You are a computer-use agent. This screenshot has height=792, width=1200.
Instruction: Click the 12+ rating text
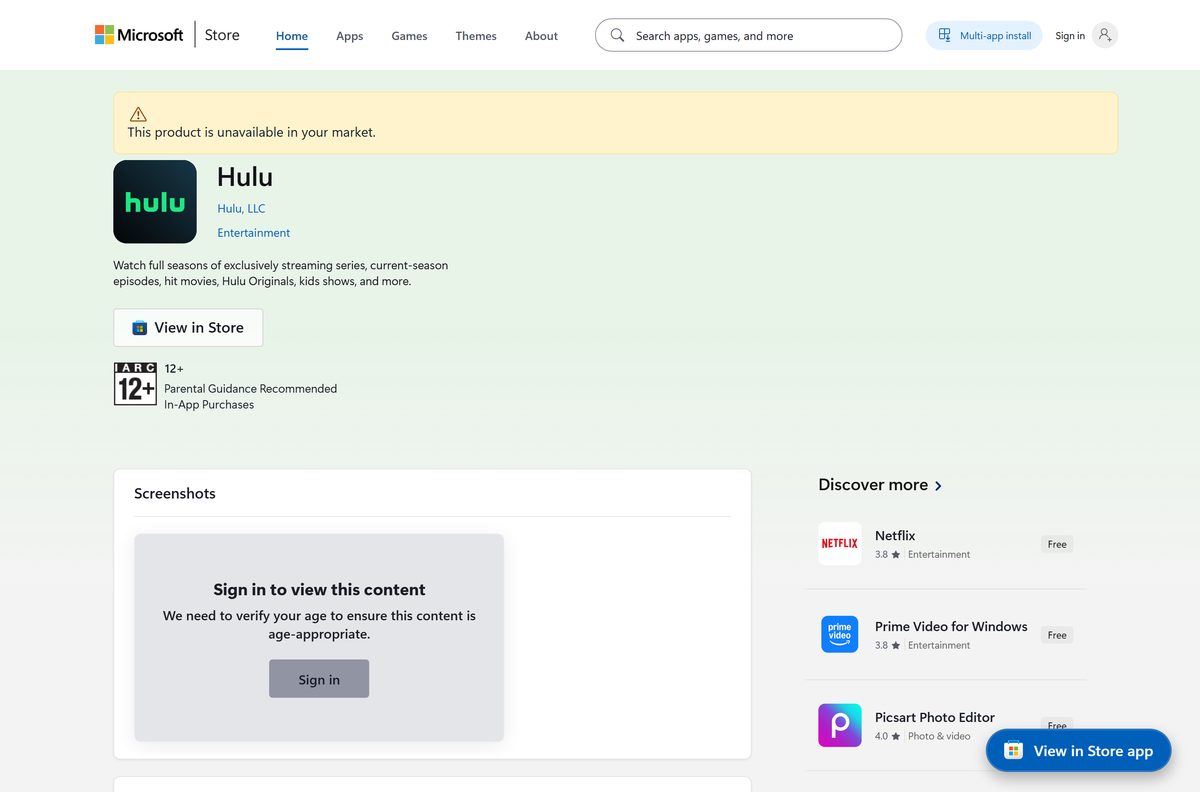(174, 369)
